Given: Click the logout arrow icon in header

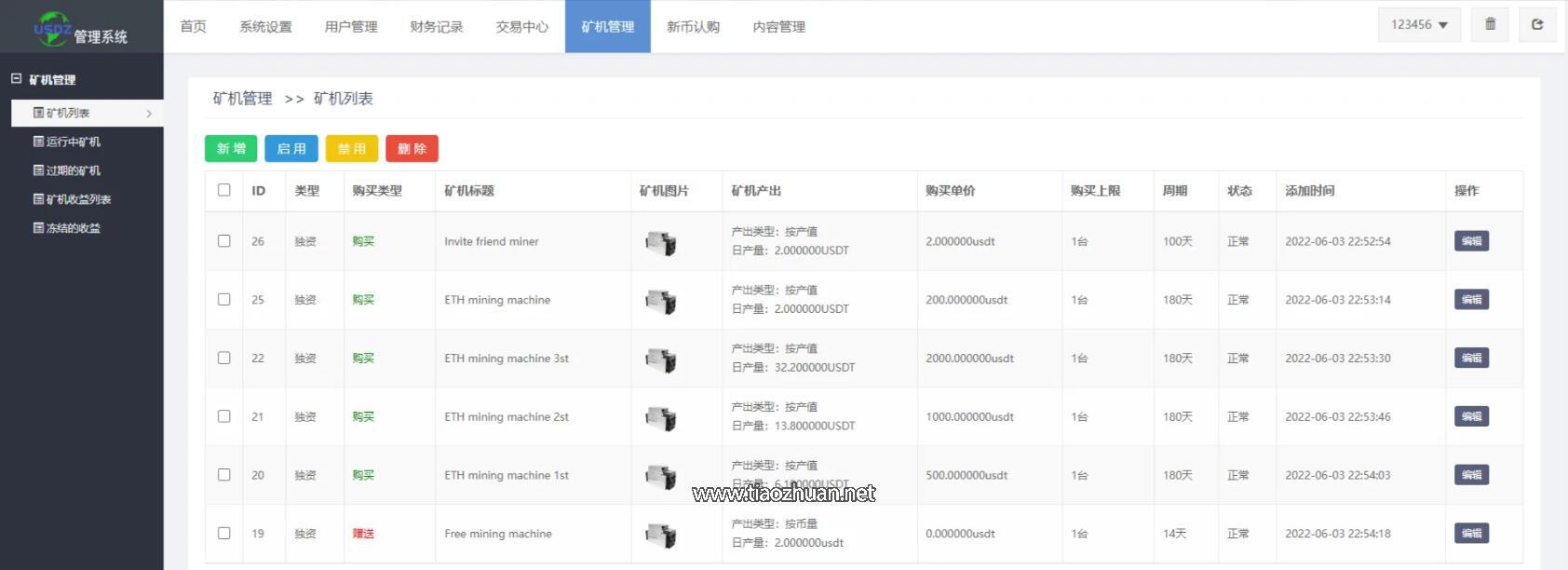Looking at the screenshot, I should (1537, 25).
